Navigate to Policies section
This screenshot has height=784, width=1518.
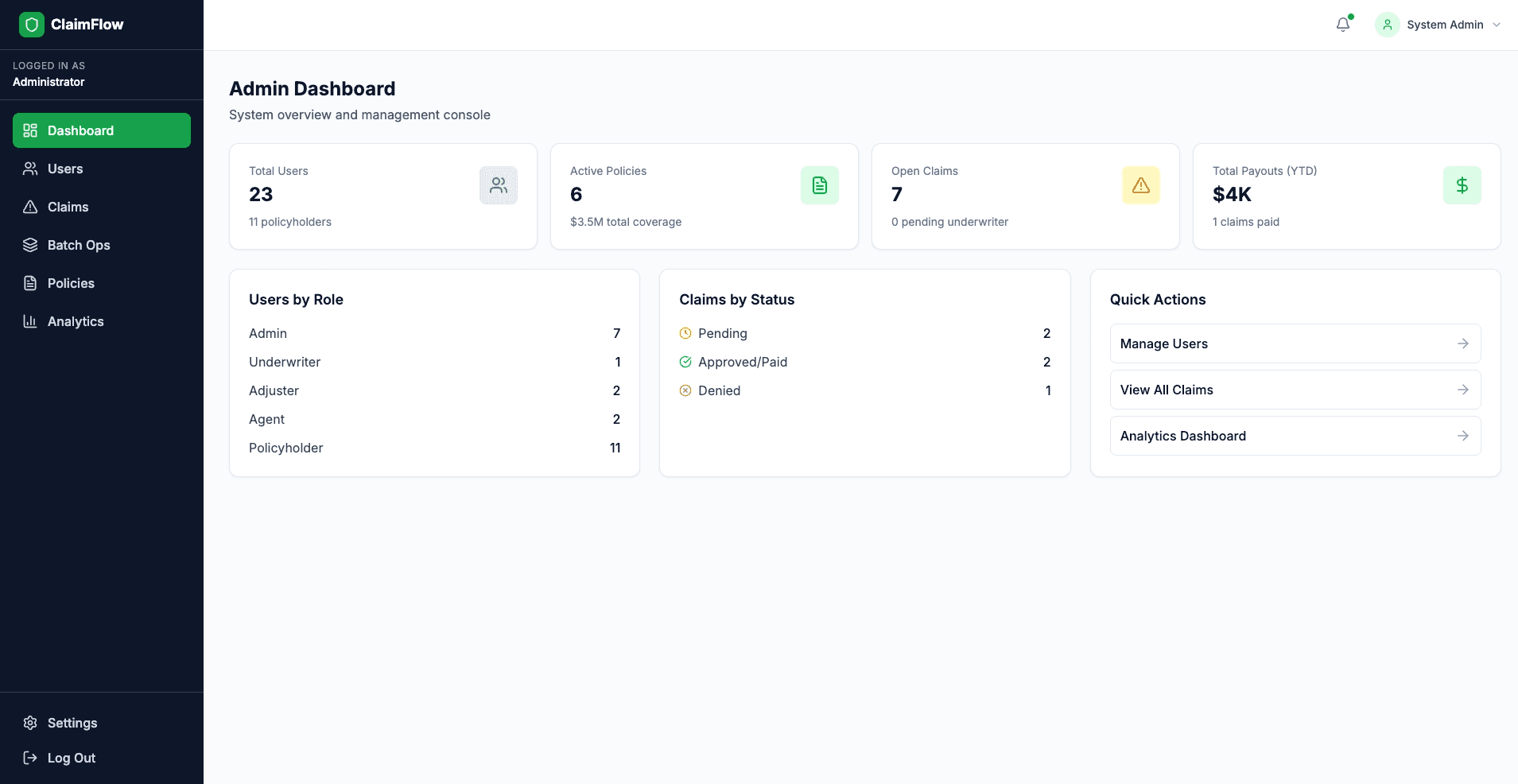click(x=71, y=283)
